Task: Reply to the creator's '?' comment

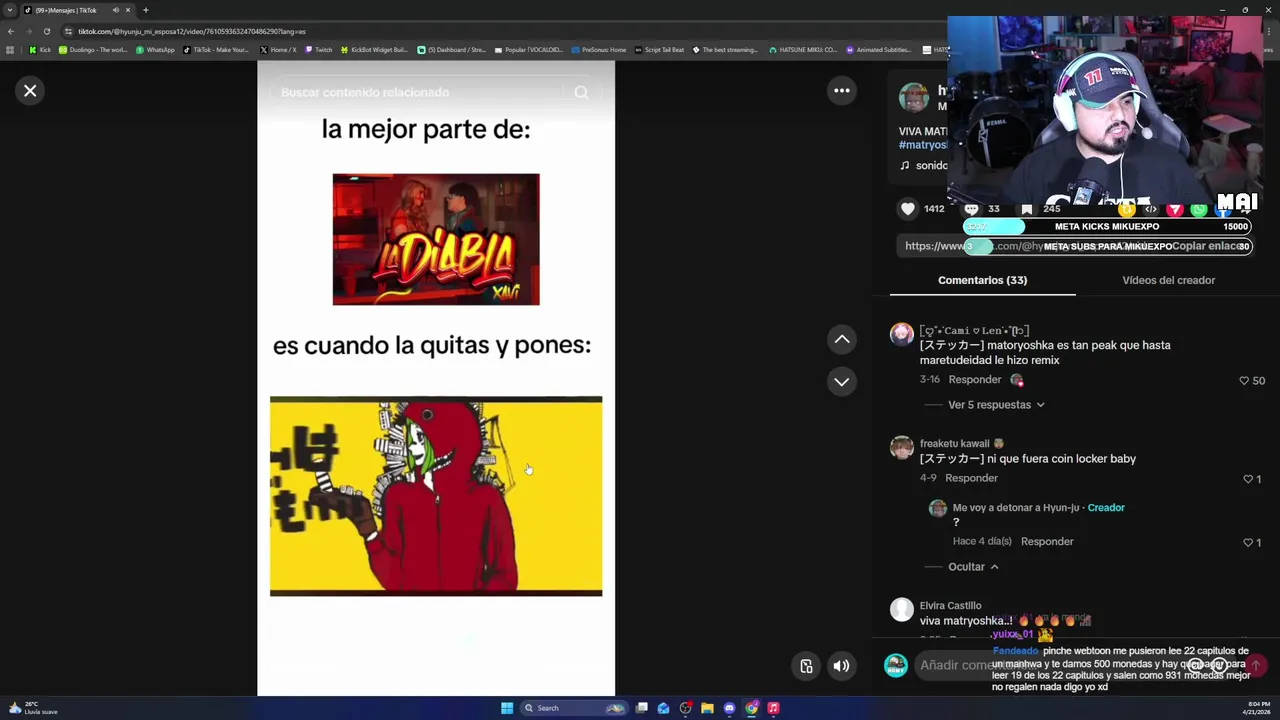Action: point(1047,541)
